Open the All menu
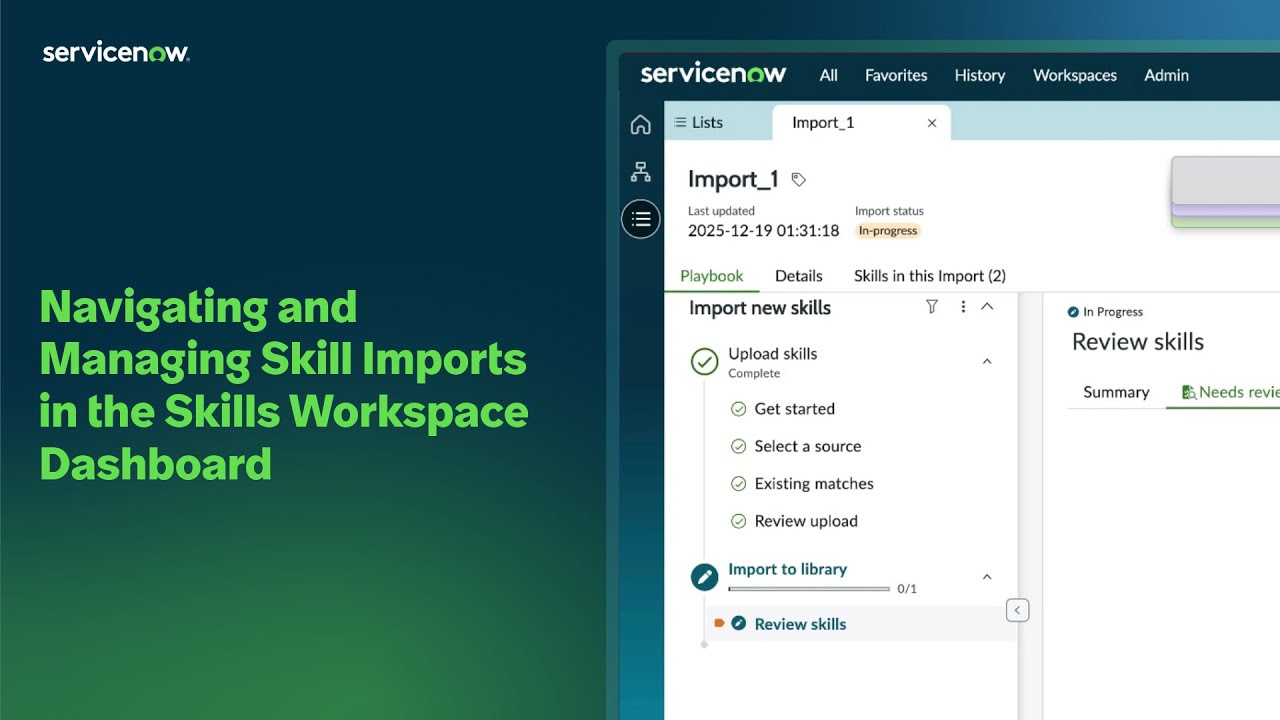 click(829, 75)
